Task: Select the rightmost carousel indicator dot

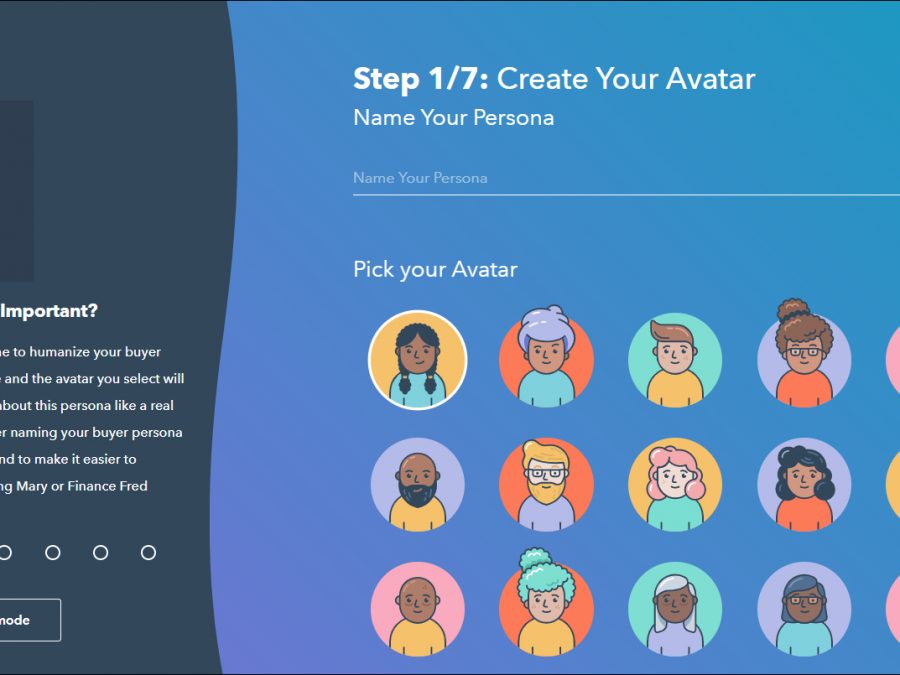Action: [148, 553]
